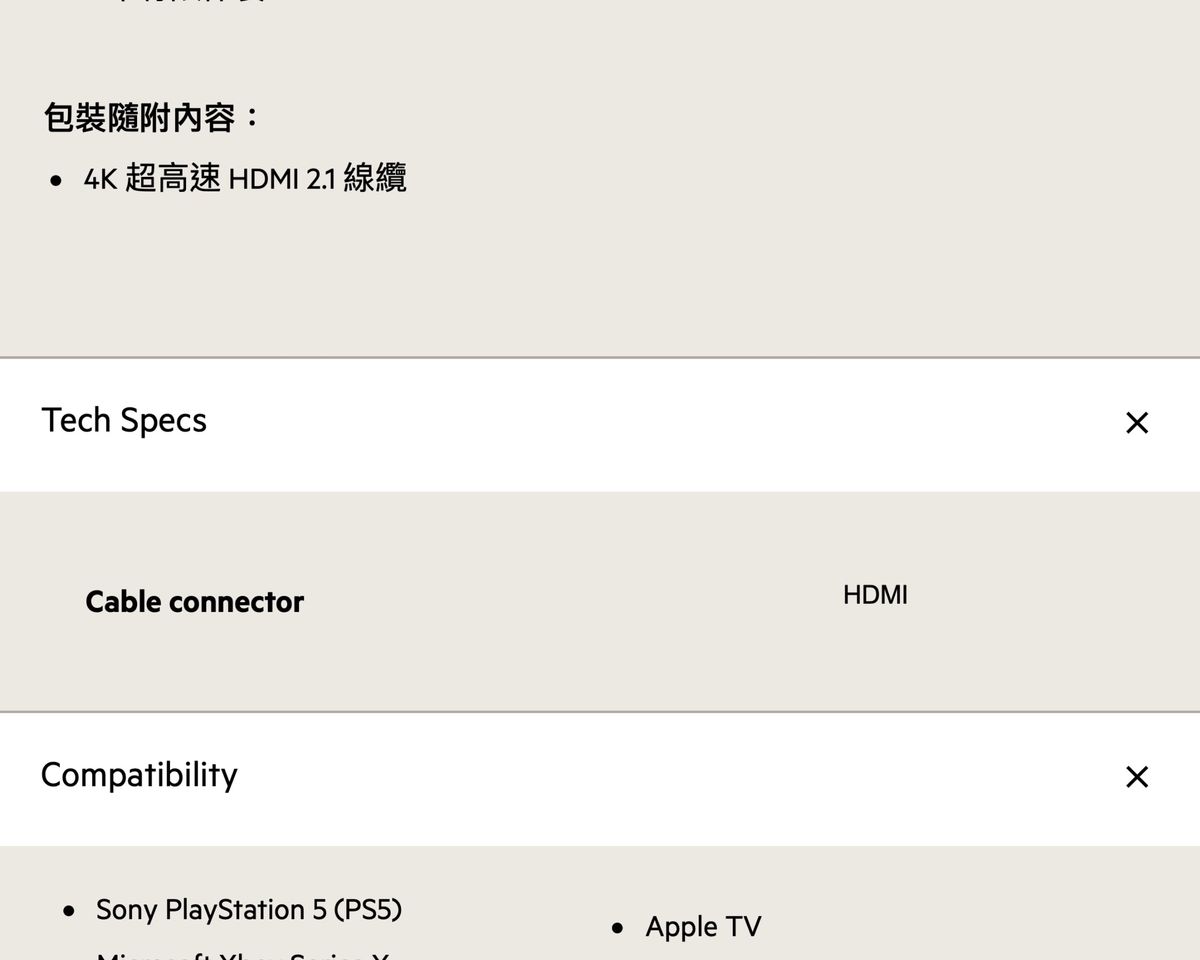This screenshot has height=960, width=1200.
Task: Select the Cable connector spec label
Action: pyautogui.click(x=194, y=602)
